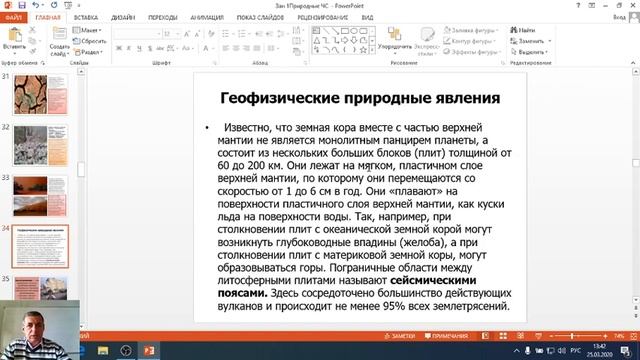The width and height of the screenshot is (640, 360).
Task: Toggle text shadow (S) formatting
Action: pos(150,48)
